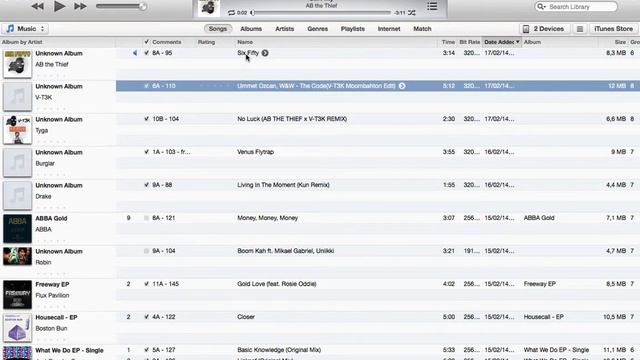640x360 pixels.
Task: Click ABBA Gold album artwork
Action: [18, 229]
